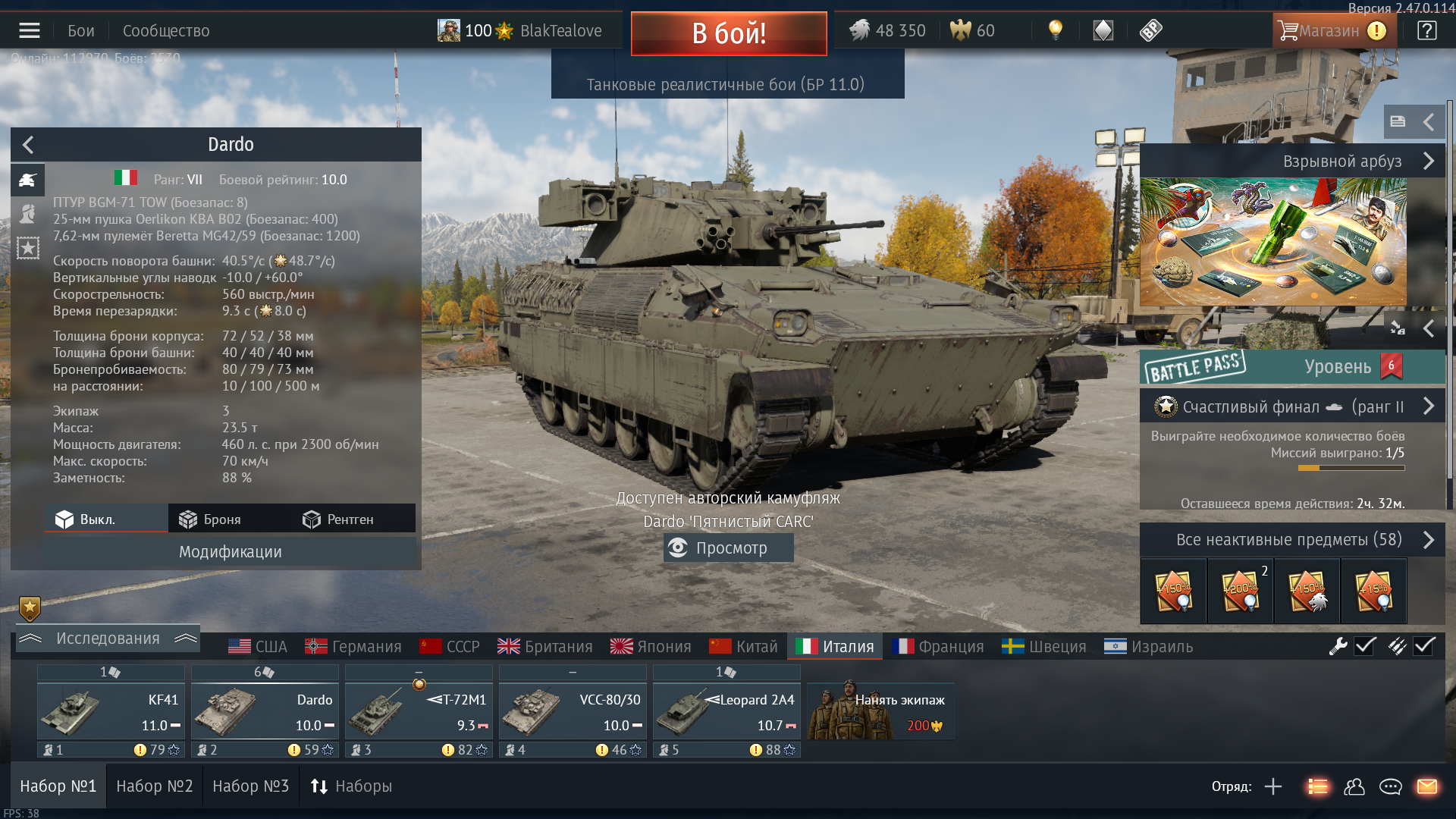Select the Рентген x-ray view mode

pyautogui.click(x=338, y=519)
